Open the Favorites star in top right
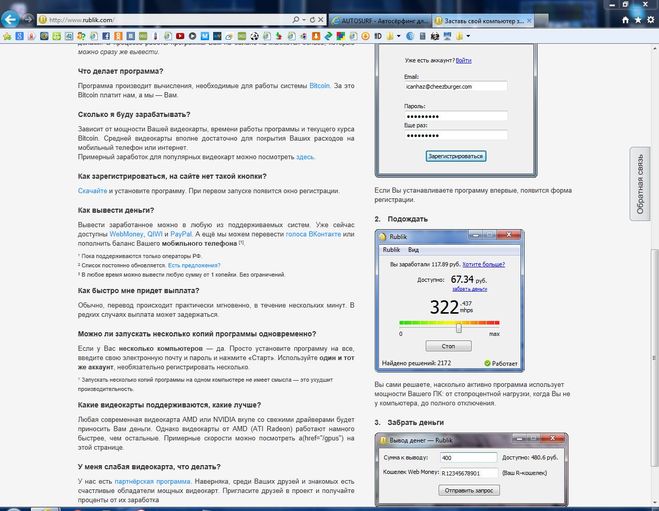This screenshot has height=511, width=659. click(x=638, y=20)
